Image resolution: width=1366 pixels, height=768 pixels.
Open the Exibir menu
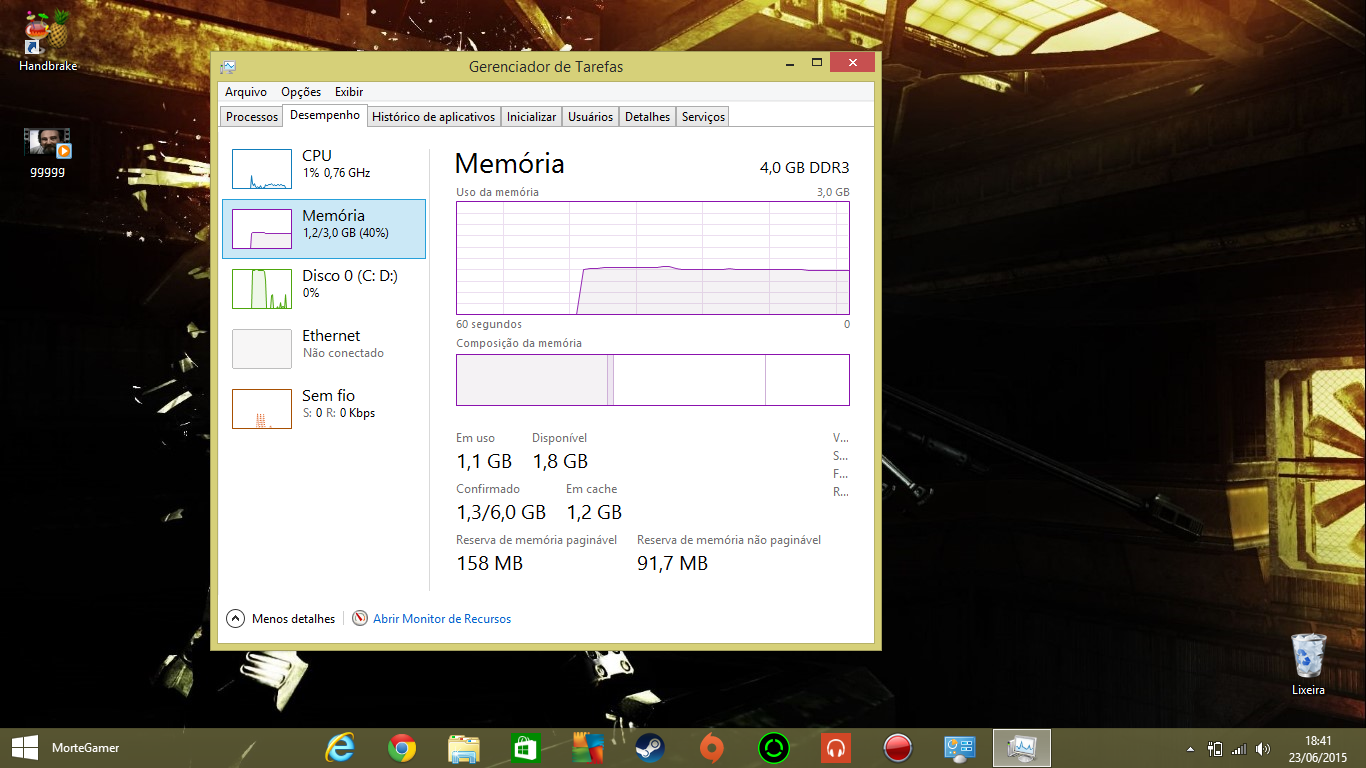tap(349, 91)
